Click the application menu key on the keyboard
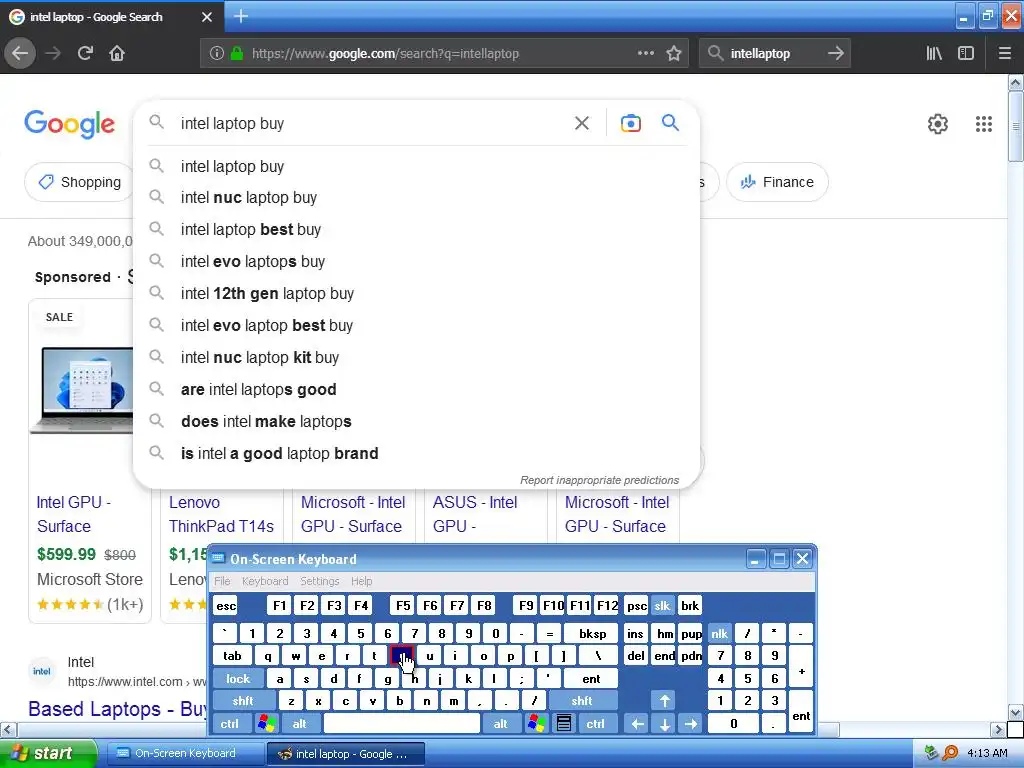 564,724
